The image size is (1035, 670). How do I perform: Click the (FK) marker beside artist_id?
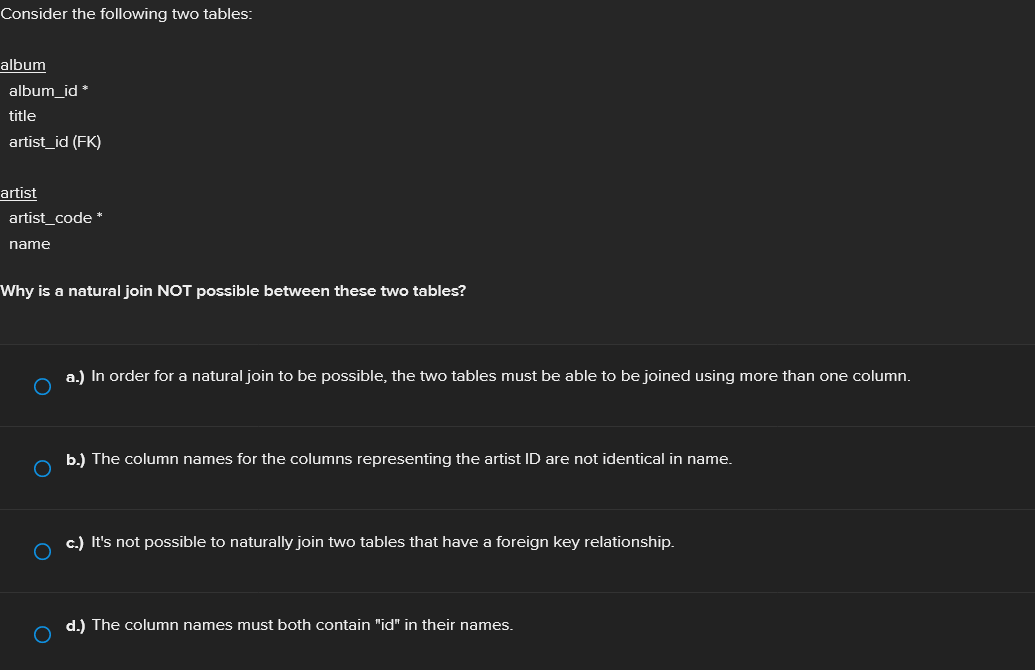tap(87, 142)
